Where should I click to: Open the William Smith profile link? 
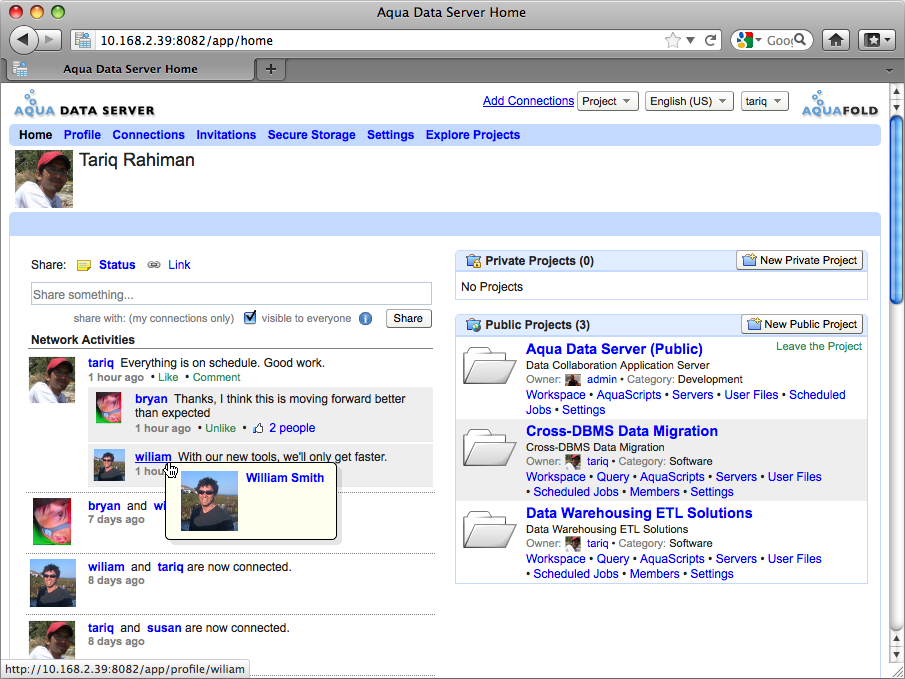click(285, 478)
